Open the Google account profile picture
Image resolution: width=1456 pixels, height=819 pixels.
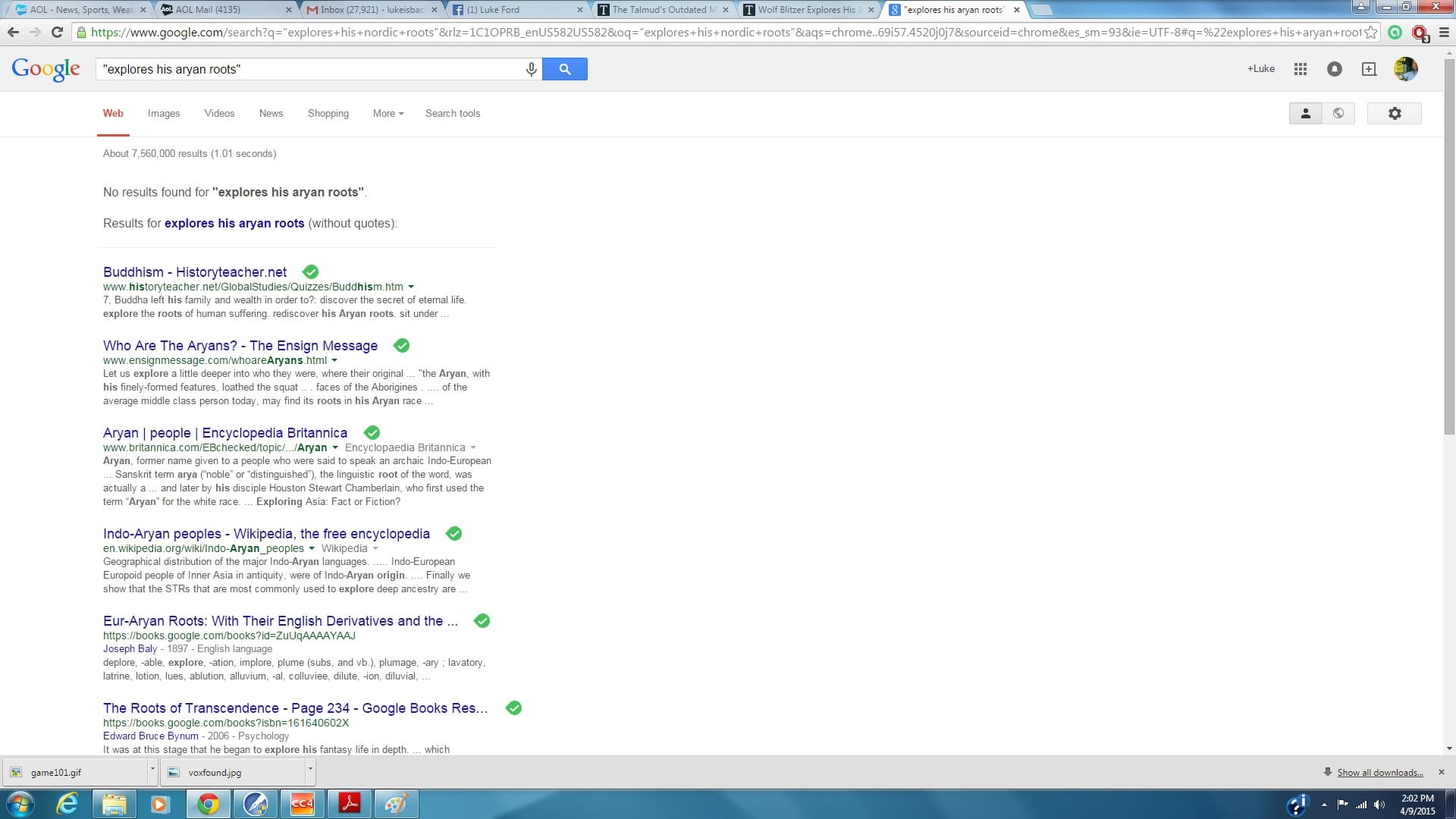pos(1406,69)
